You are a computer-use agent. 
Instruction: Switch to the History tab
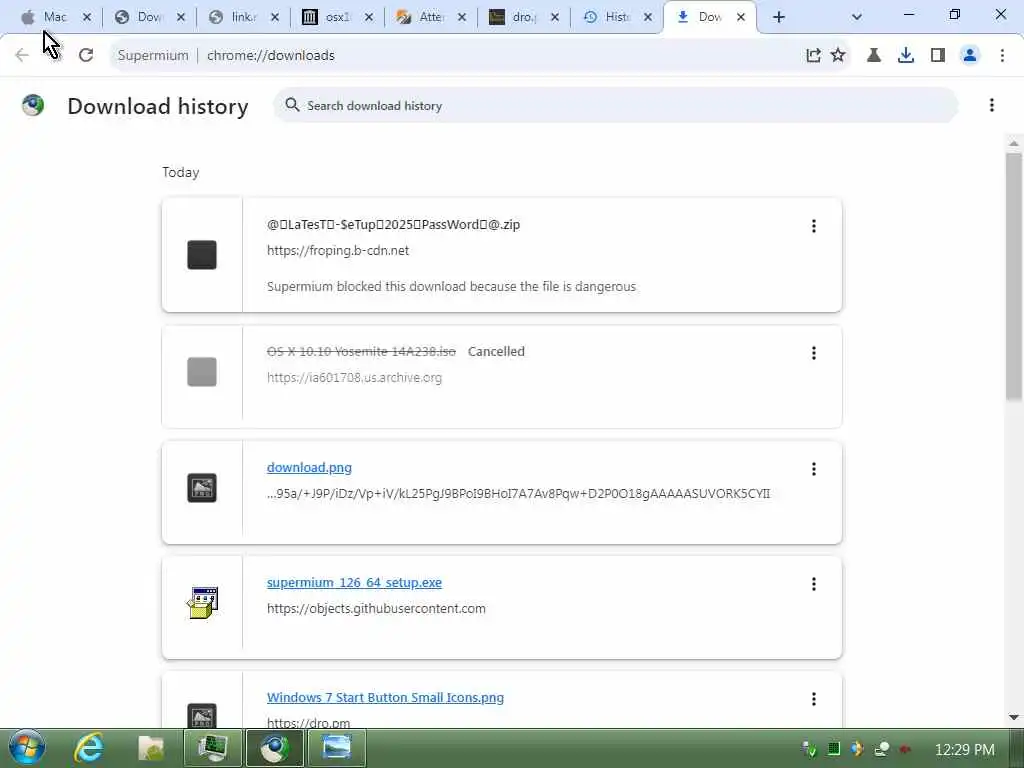click(x=606, y=18)
